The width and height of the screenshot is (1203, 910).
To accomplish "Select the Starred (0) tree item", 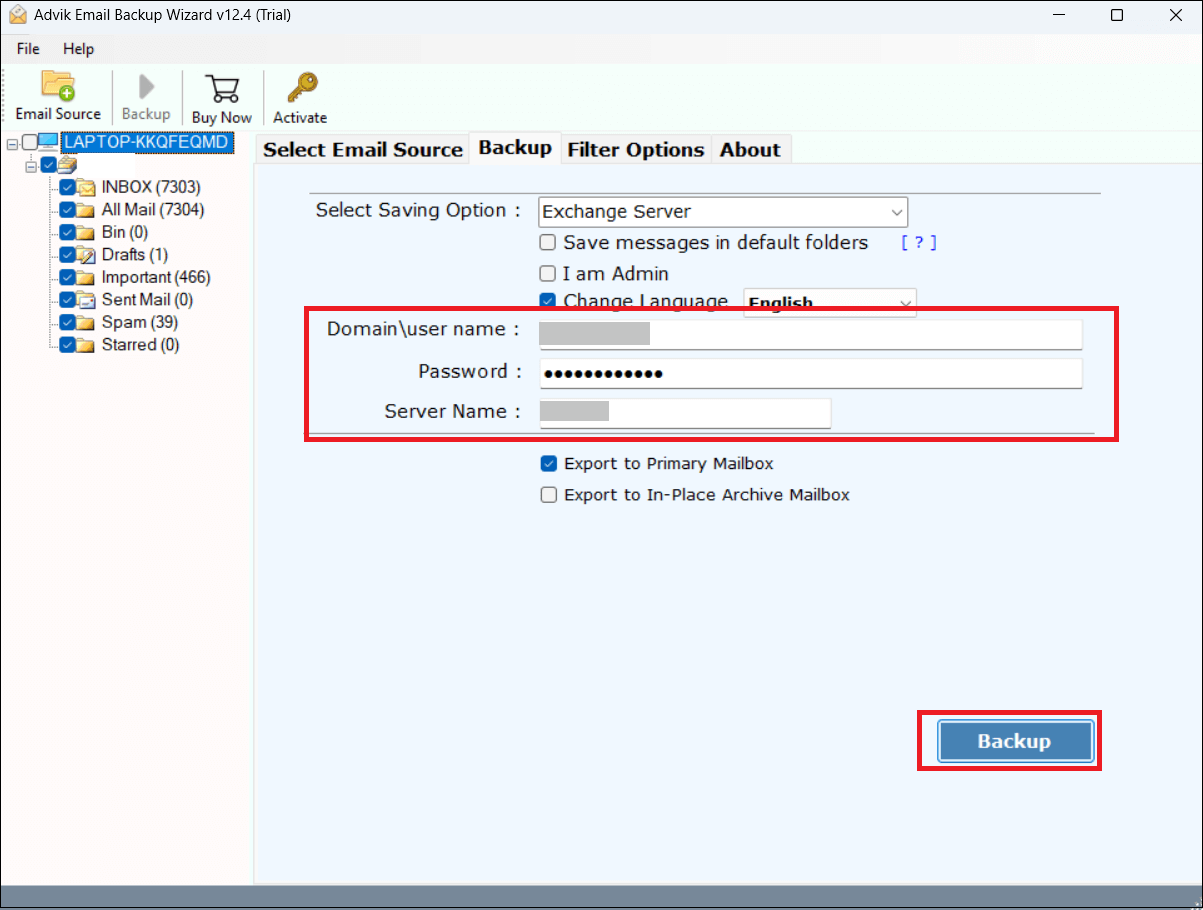I will (141, 345).
